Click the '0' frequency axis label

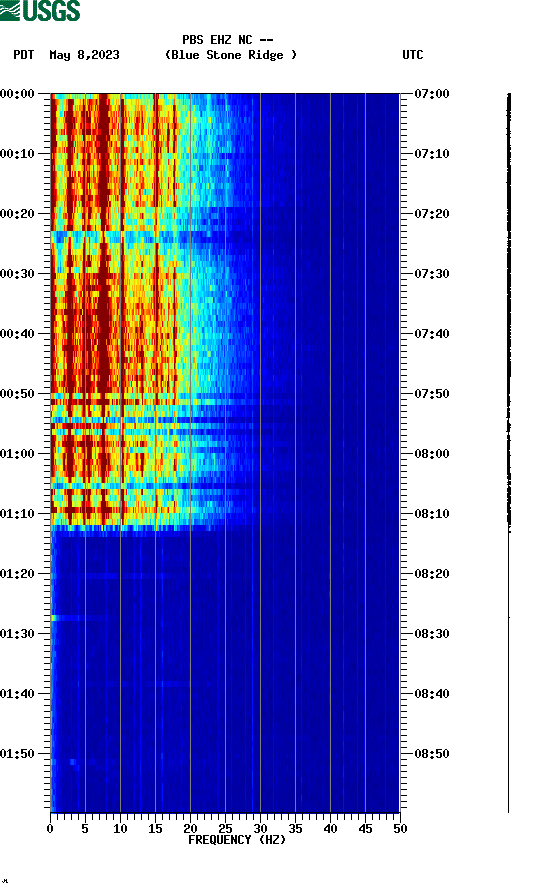(50, 829)
